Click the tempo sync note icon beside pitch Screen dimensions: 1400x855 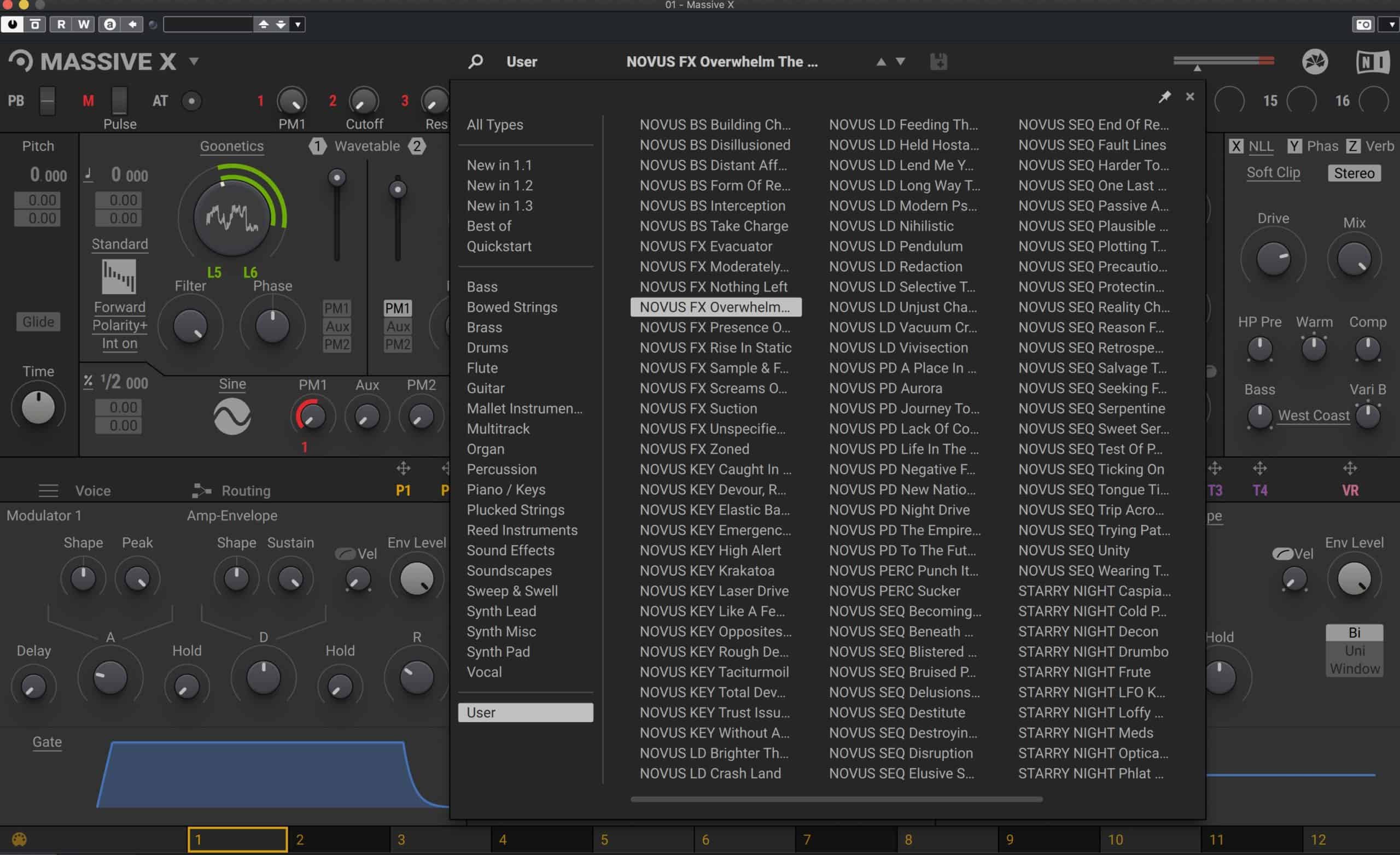point(89,174)
